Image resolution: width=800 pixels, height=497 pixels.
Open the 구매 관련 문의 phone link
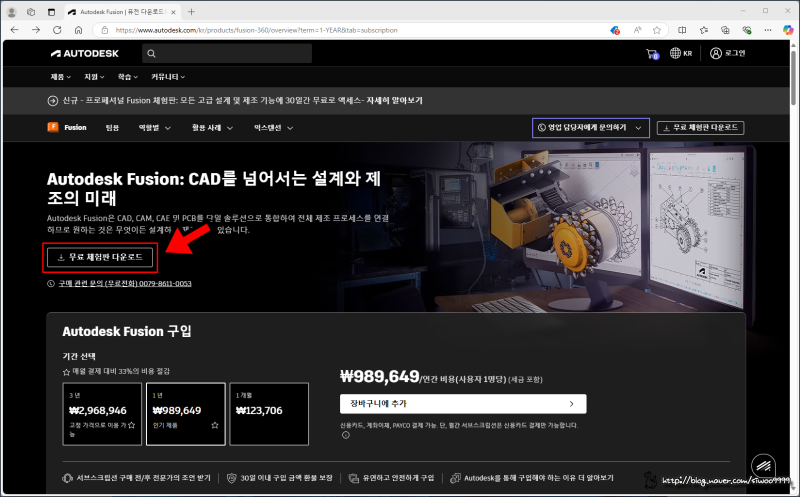[124, 284]
